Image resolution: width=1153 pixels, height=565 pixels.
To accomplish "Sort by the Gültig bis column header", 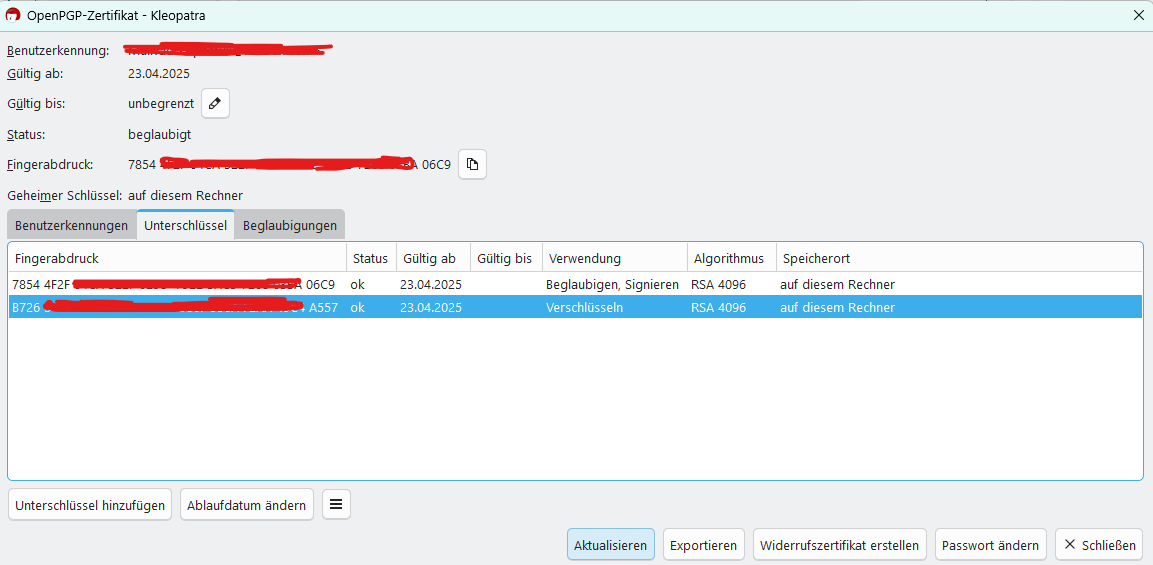I will point(506,259).
